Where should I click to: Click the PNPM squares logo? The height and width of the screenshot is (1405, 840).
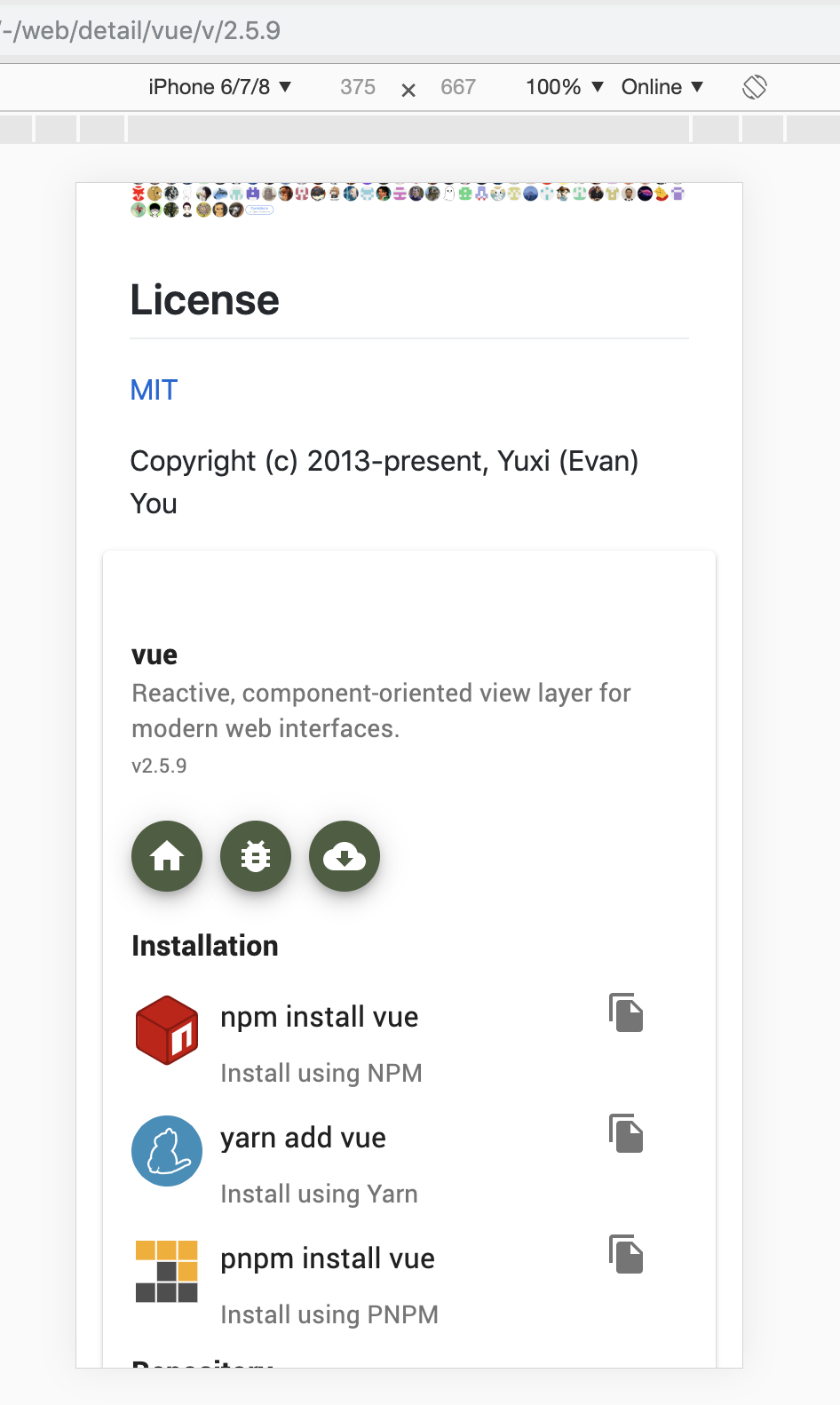point(167,1272)
